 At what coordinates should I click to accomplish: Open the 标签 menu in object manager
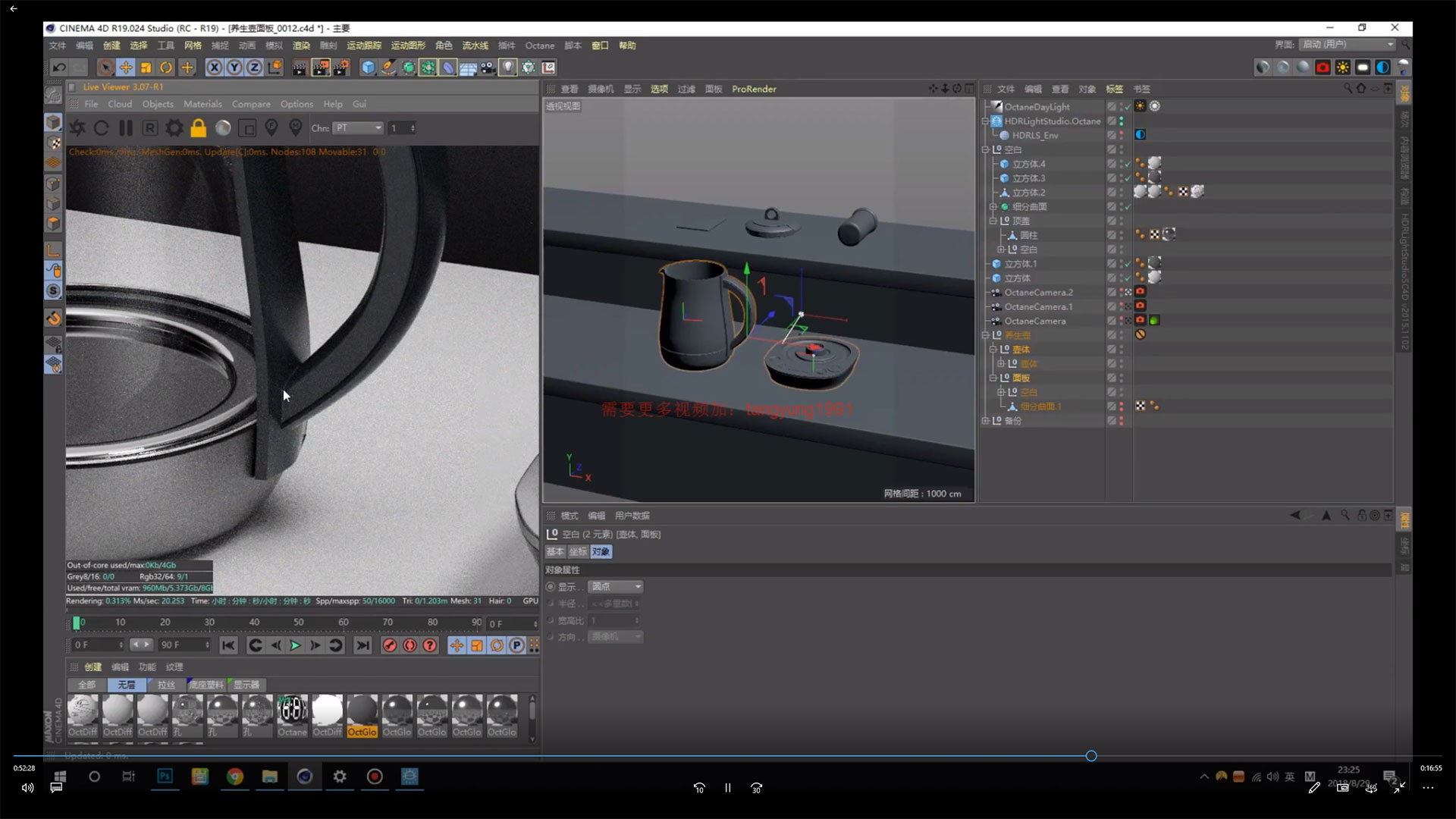pos(1114,89)
